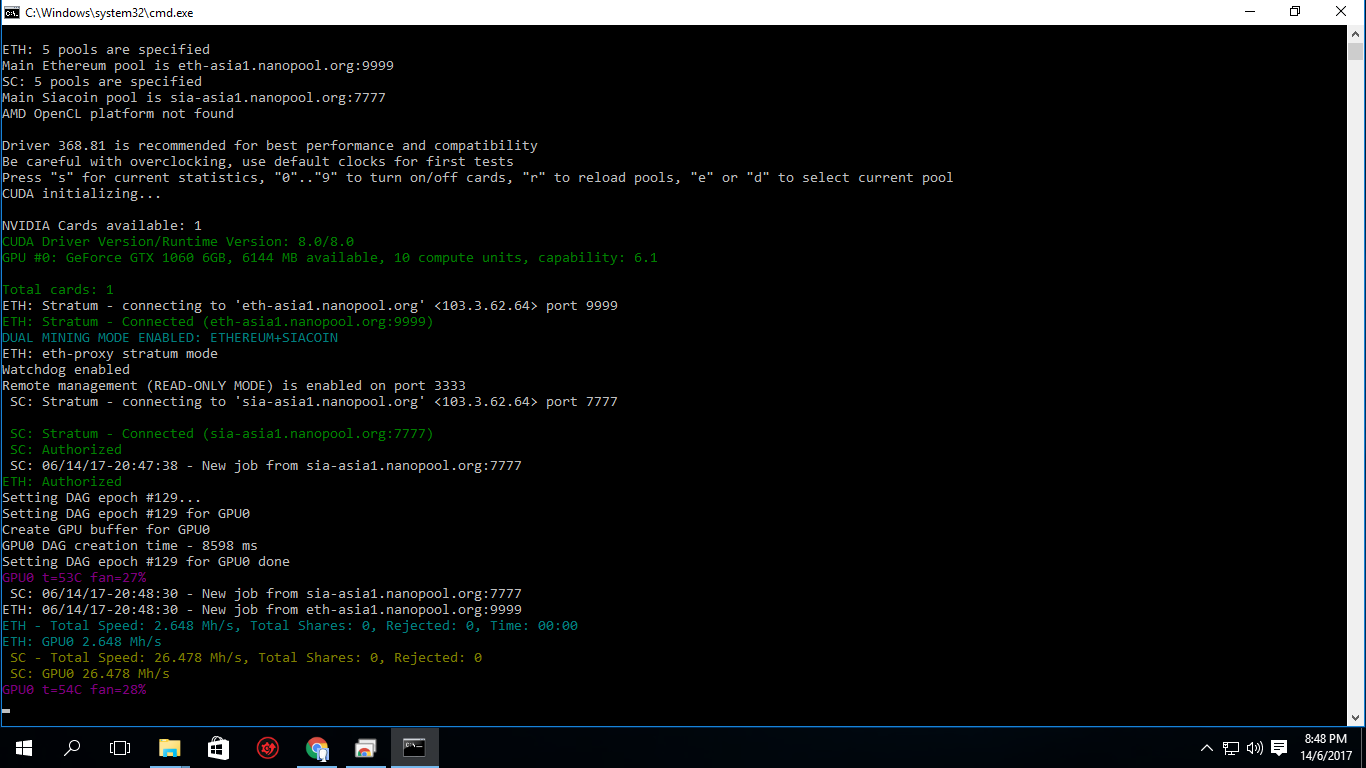Screen dimensions: 1366x768
Task: Click the cmd window title text
Action: (110, 13)
